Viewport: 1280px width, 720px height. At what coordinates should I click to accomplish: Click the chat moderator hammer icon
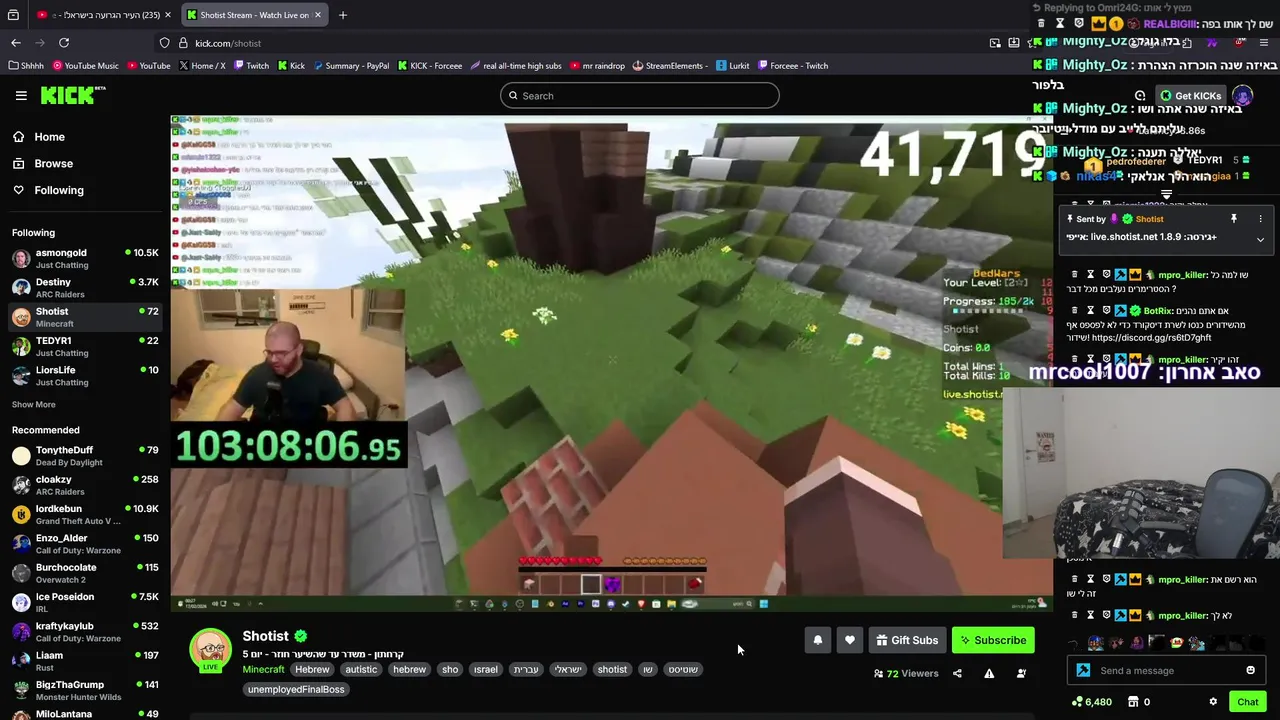click(x=1083, y=670)
